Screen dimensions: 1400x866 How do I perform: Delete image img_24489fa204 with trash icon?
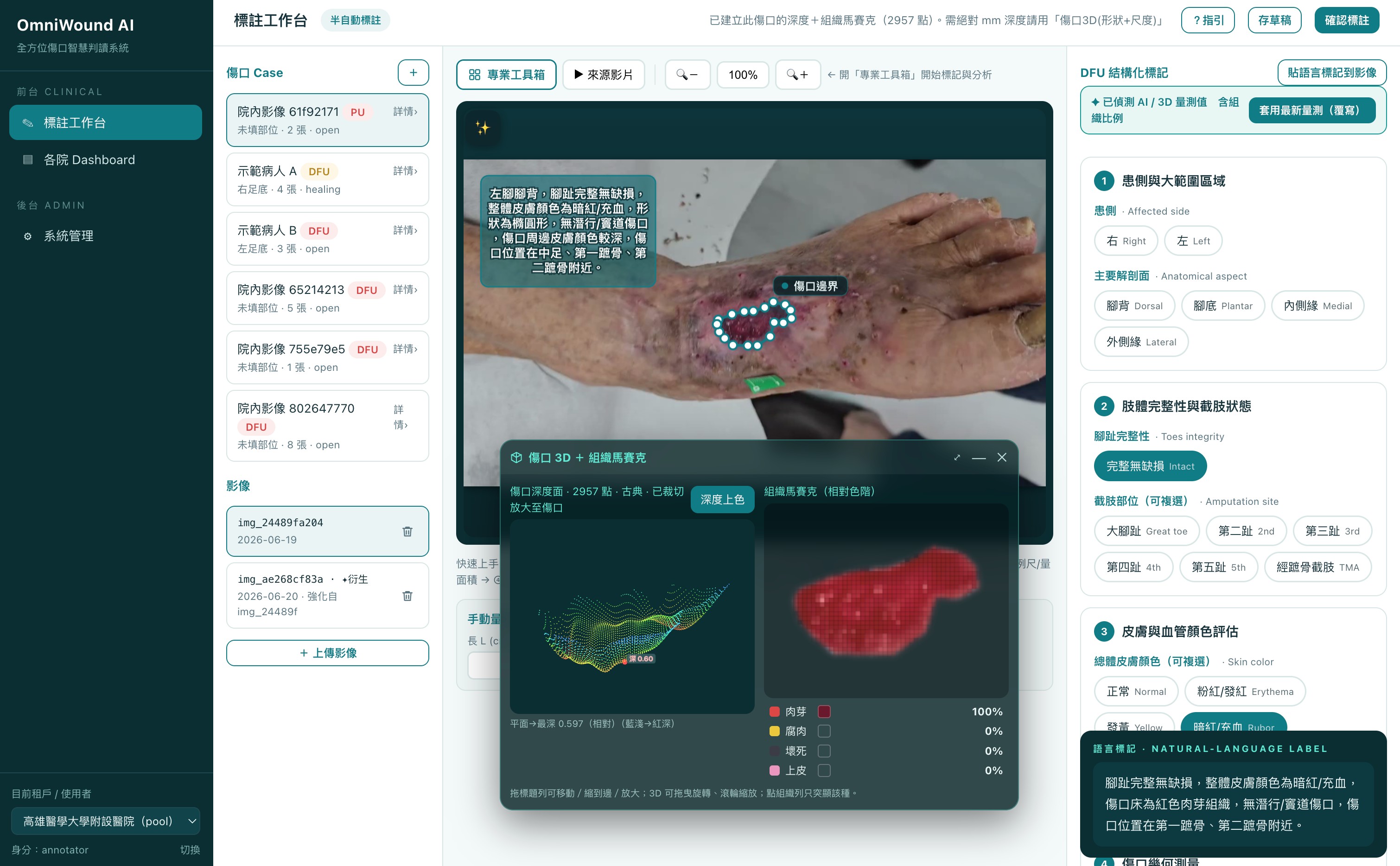click(407, 531)
